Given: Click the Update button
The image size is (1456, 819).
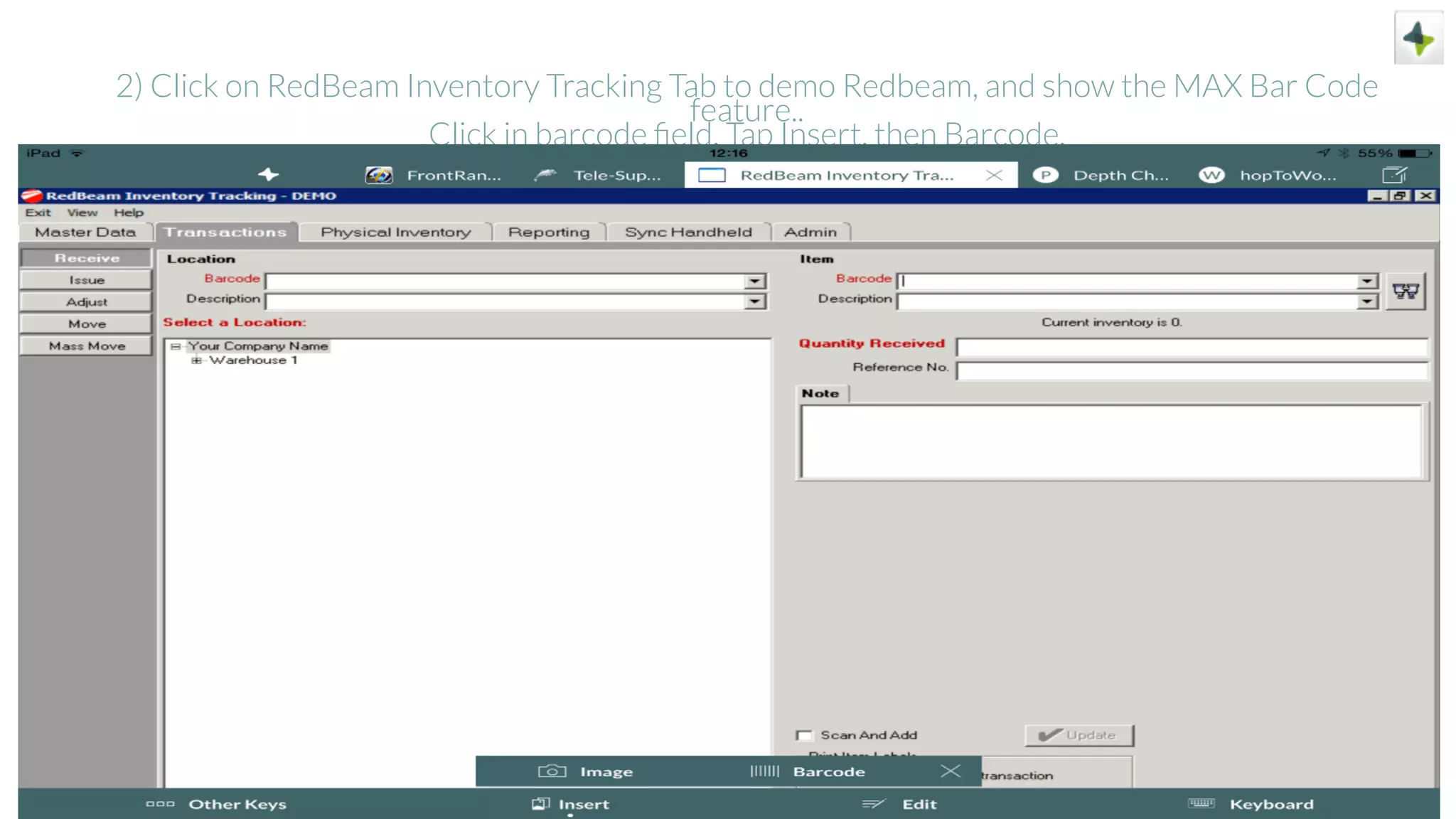Looking at the screenshot, I should 1078,735.
